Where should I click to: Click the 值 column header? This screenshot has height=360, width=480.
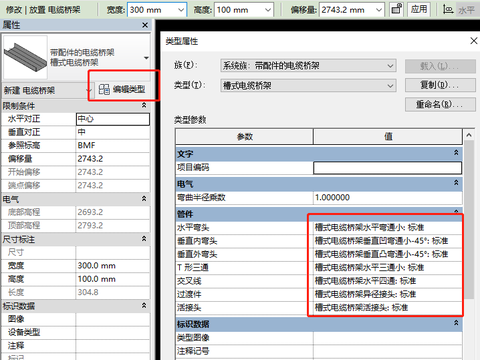point(388,136)
